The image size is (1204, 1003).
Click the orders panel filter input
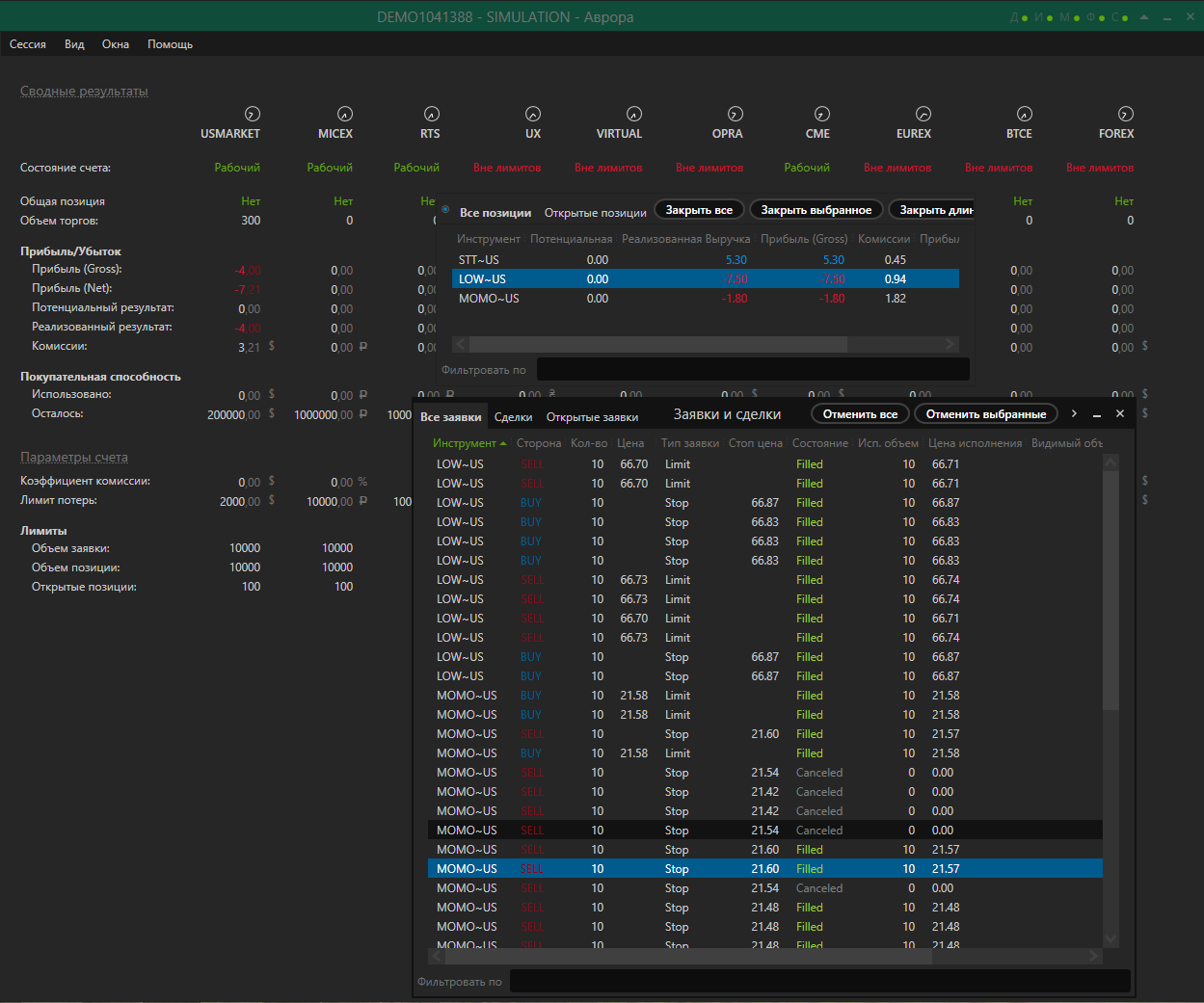819,981
